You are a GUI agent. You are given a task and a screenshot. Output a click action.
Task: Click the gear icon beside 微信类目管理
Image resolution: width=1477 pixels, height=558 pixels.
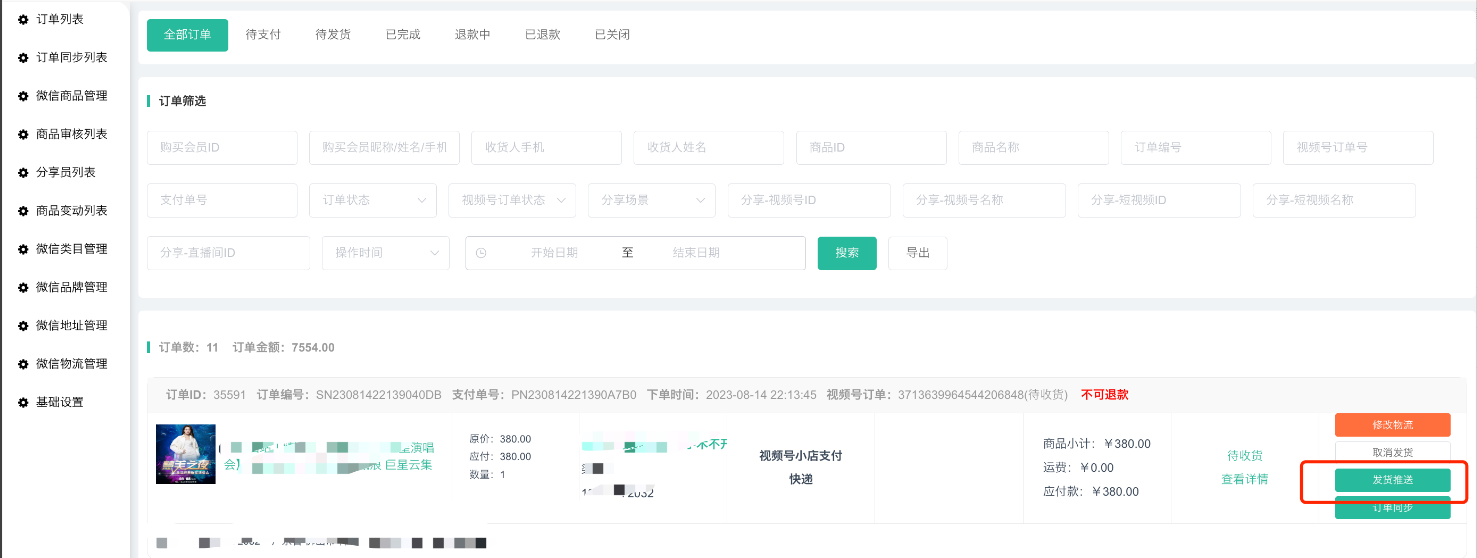pos(23,249)
